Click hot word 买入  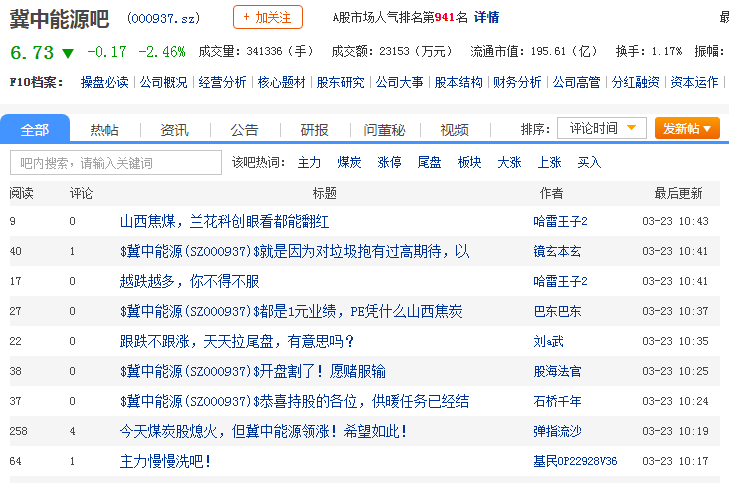(x=589, y=162)
